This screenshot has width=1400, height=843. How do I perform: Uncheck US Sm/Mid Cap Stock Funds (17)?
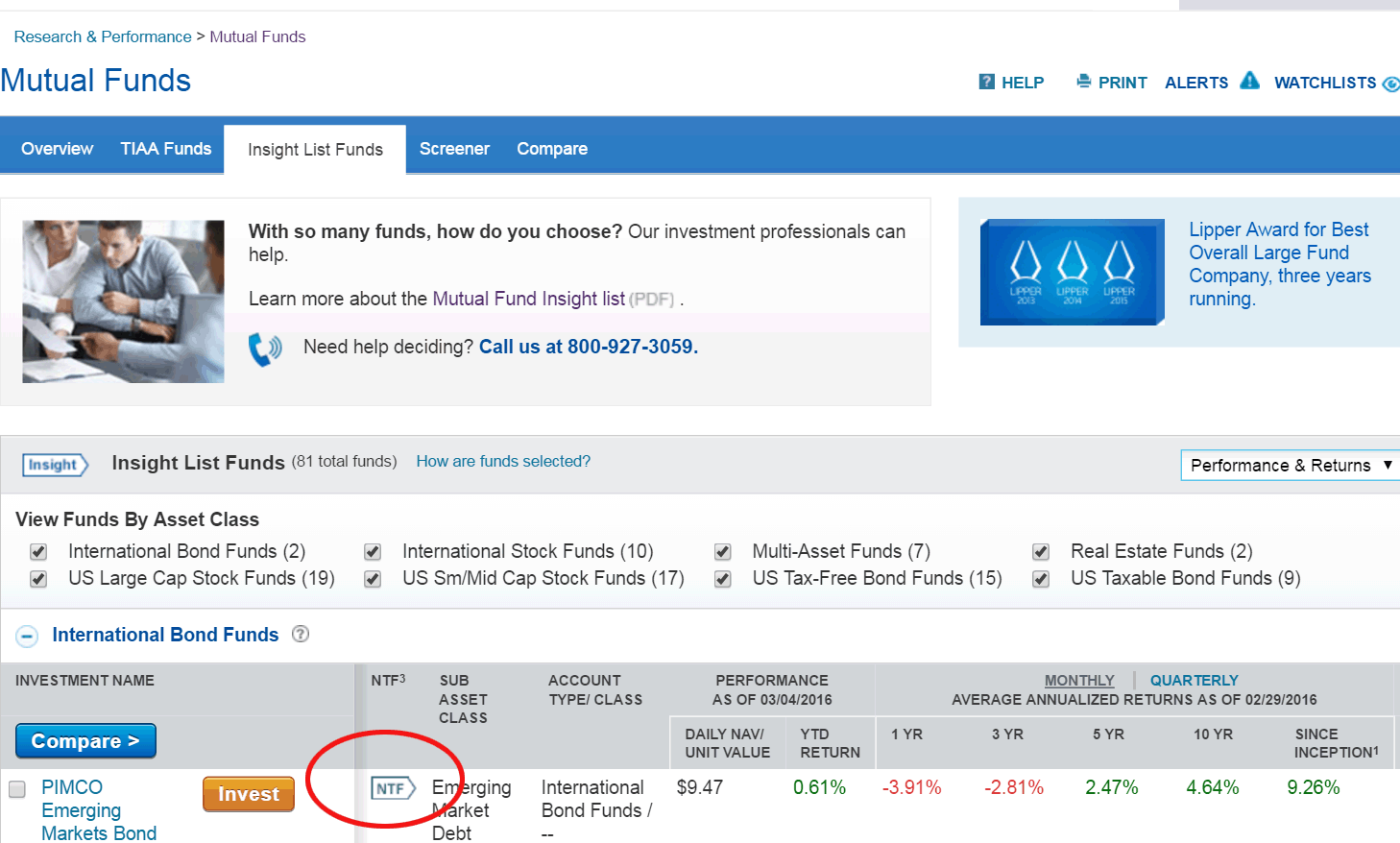[x=373, y=579]
